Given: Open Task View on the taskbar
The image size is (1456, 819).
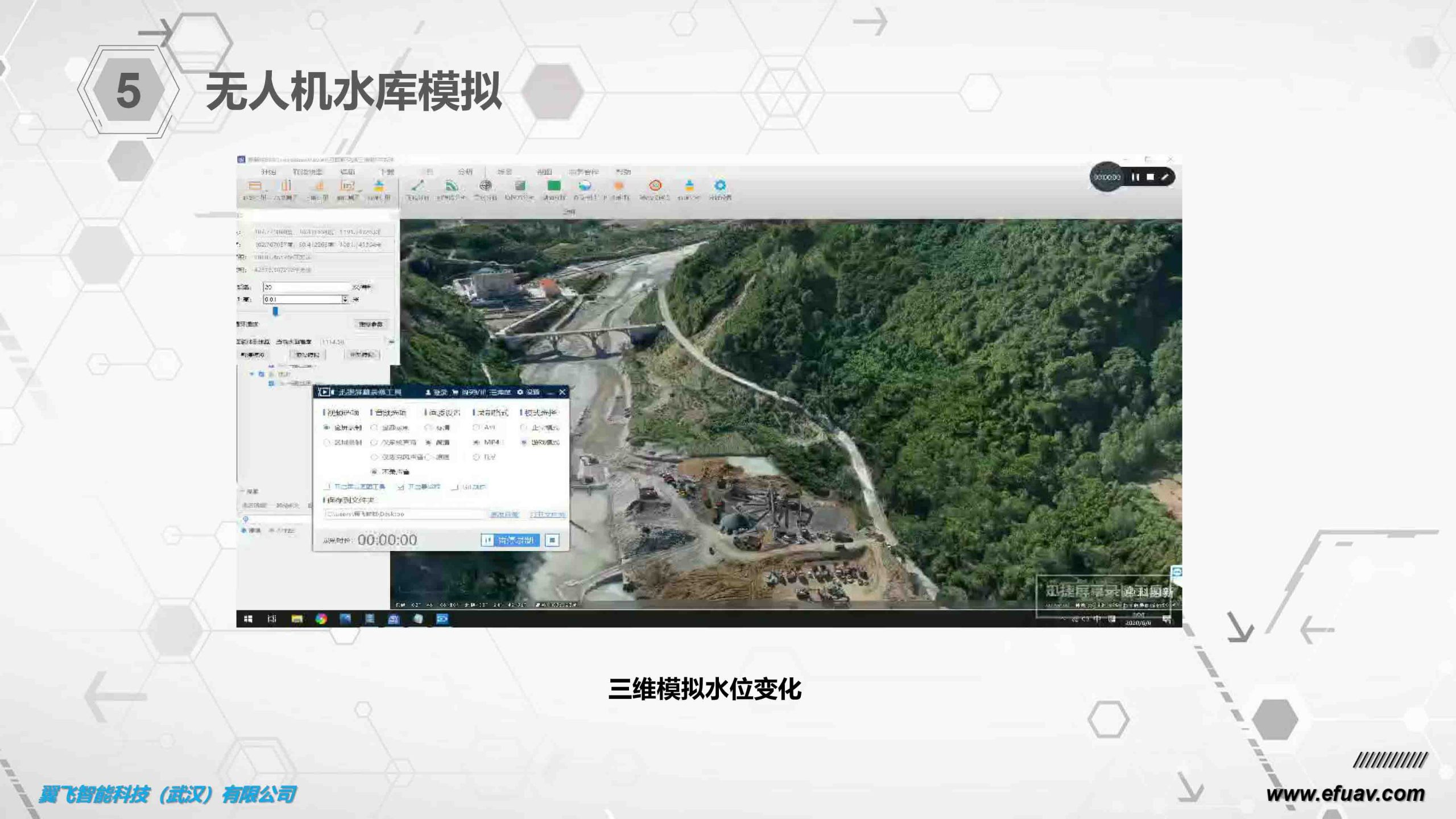Looking at the screenshot, I should click(x=272, y=619).
